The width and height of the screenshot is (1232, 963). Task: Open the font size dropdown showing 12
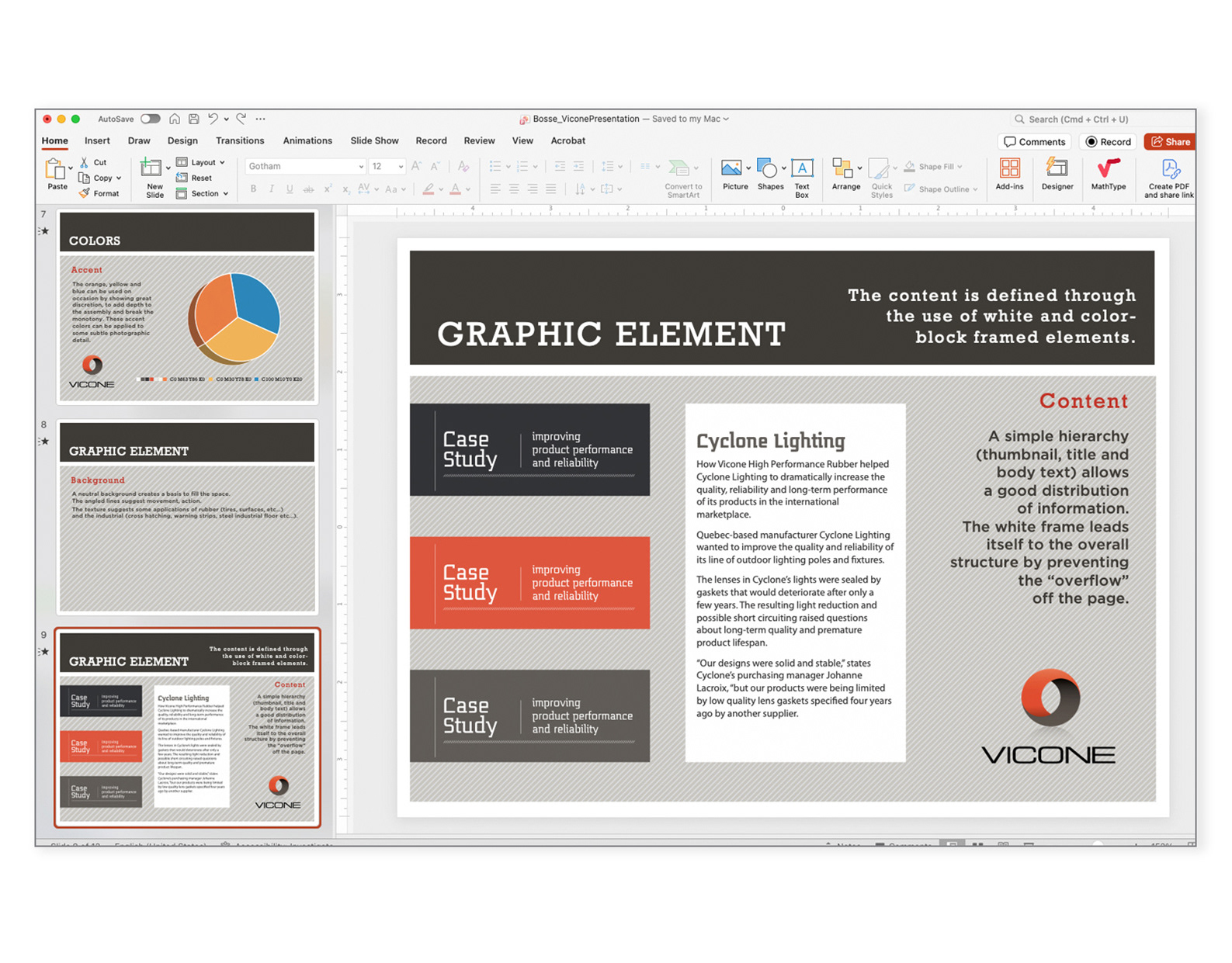[387, 166]
